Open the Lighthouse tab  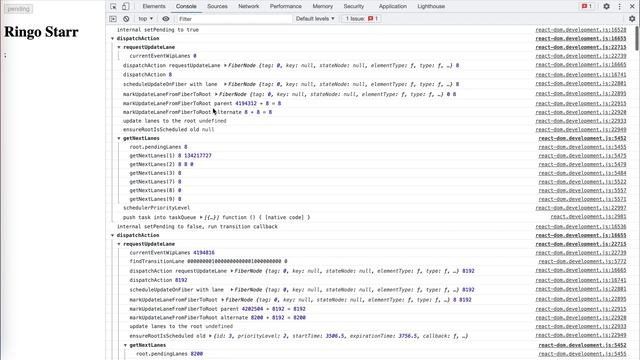coord(431,7)
